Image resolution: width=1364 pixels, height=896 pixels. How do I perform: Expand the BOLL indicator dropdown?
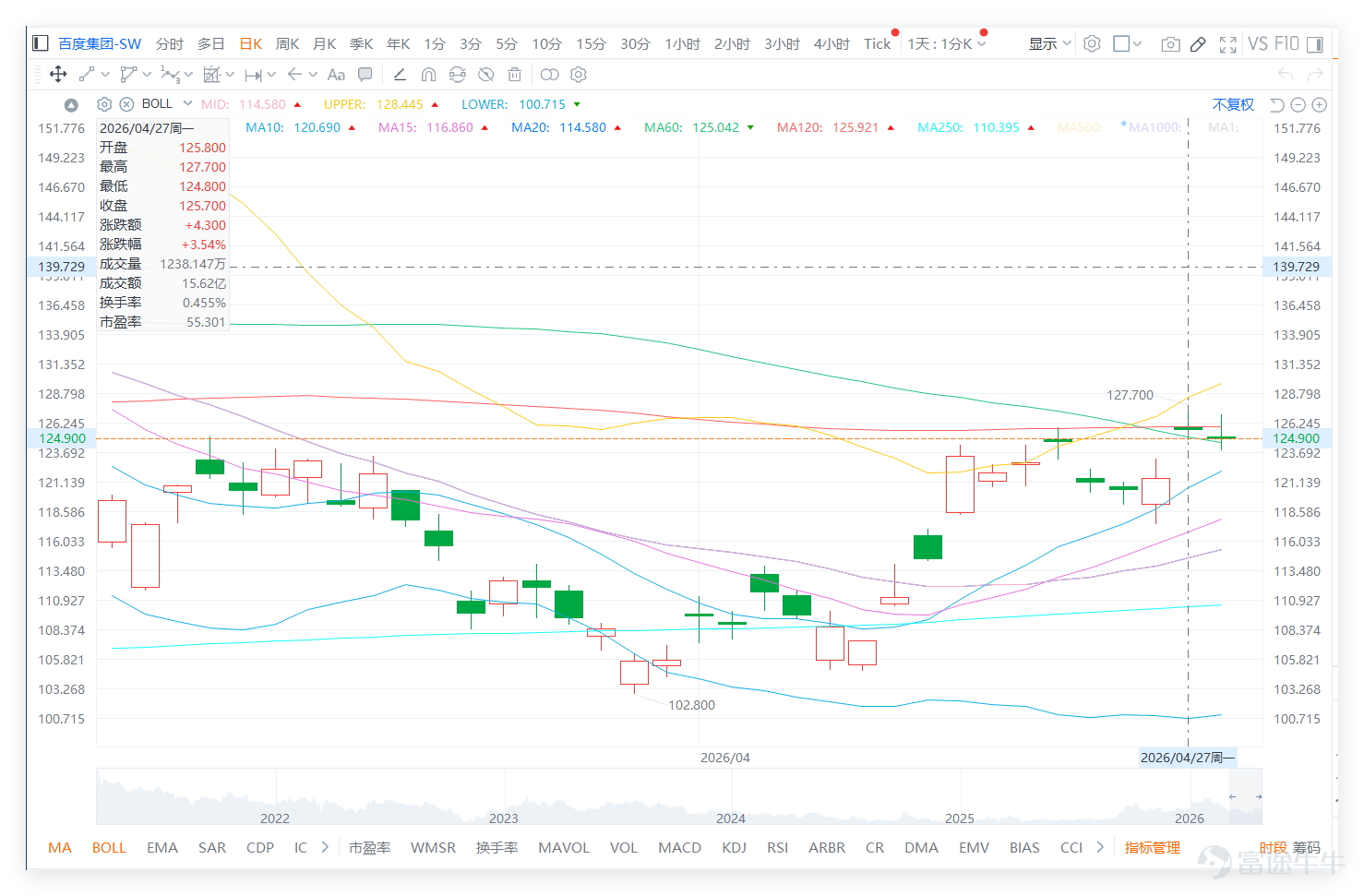(x=187, y=103)
